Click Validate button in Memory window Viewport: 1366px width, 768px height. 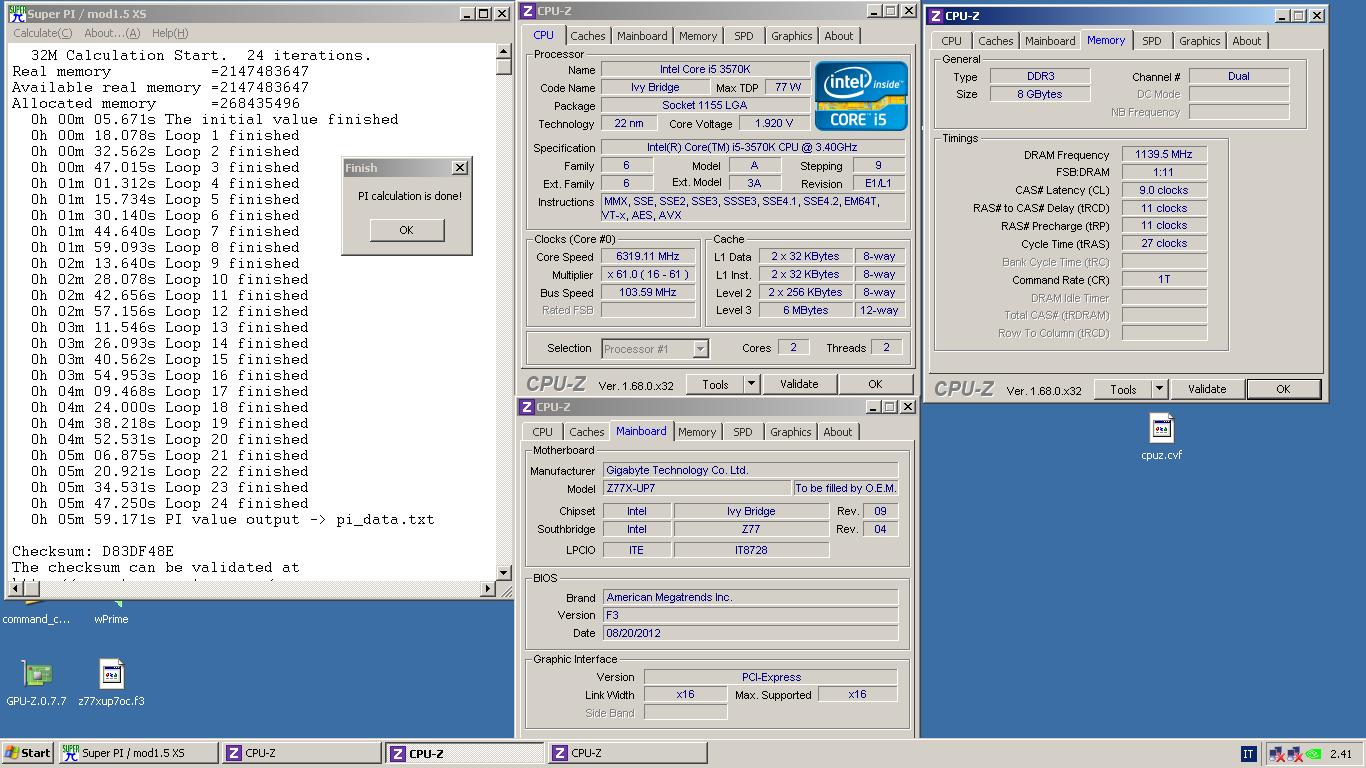click(x=1207, y=390)
